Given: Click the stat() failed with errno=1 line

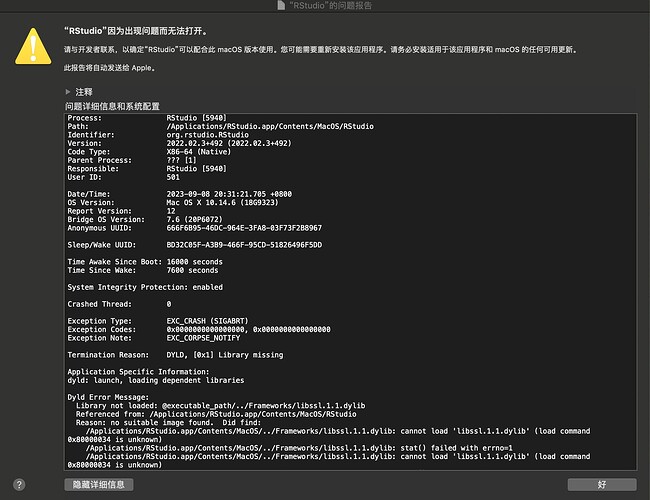Looking at the screenshot, I should click(299, 448).
